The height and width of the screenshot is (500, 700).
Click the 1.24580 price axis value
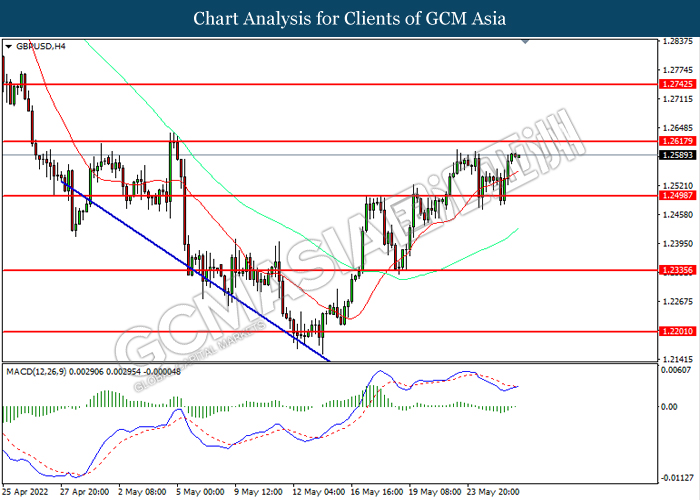tap(678, 215)
